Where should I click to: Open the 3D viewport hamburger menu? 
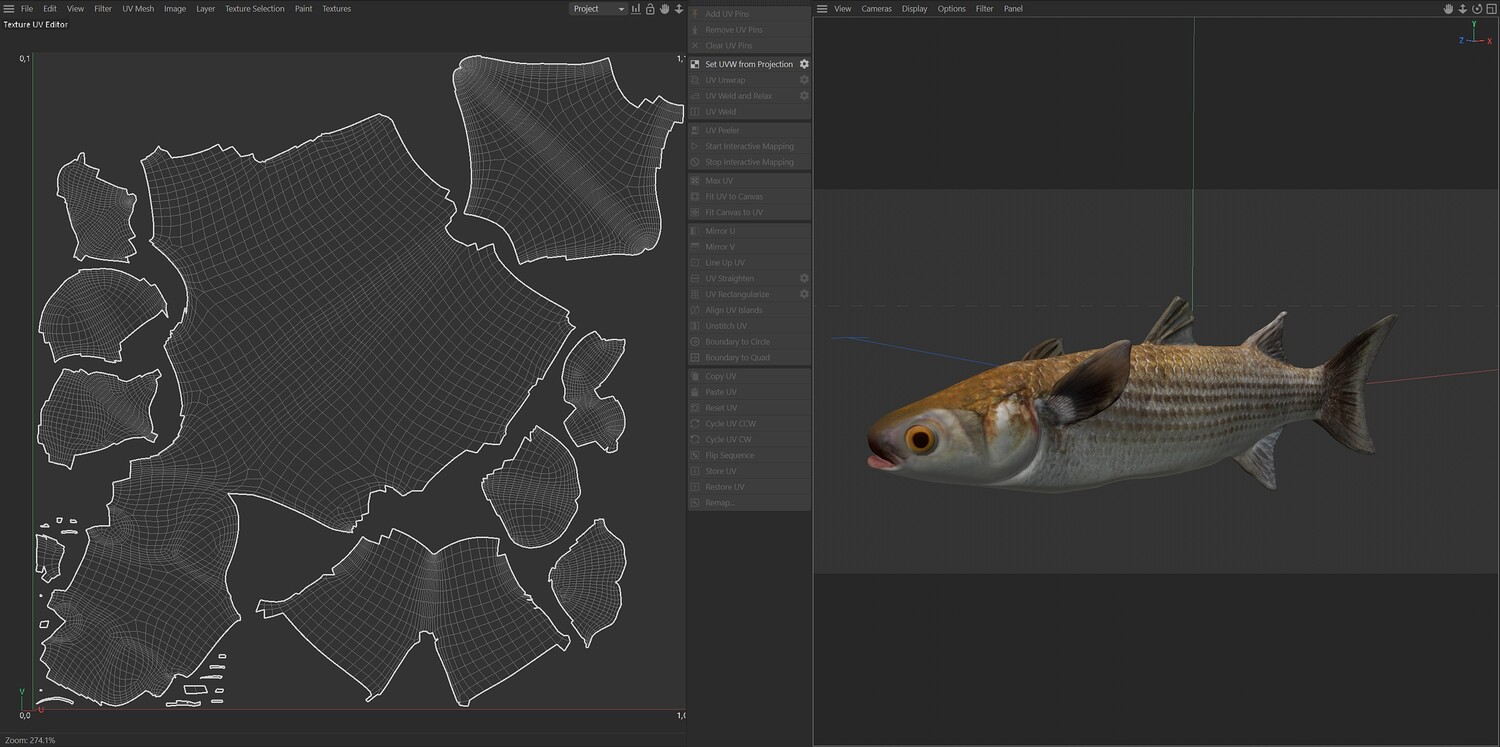822,9
